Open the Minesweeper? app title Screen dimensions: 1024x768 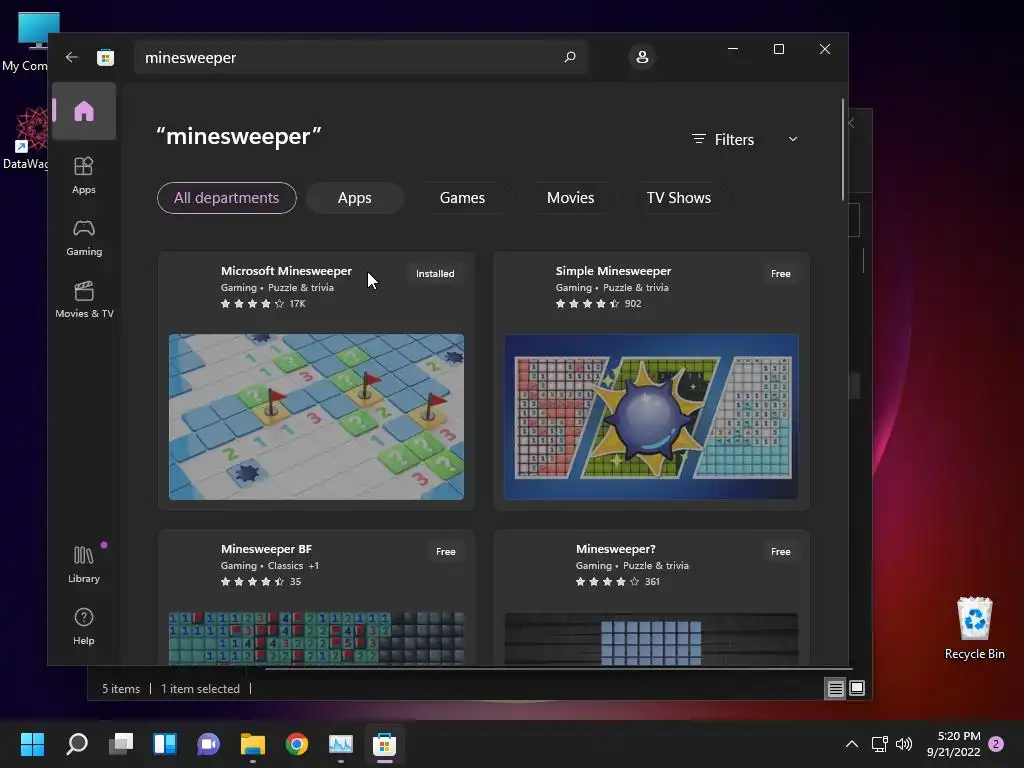pyautogui.click(x=616, y=549)
